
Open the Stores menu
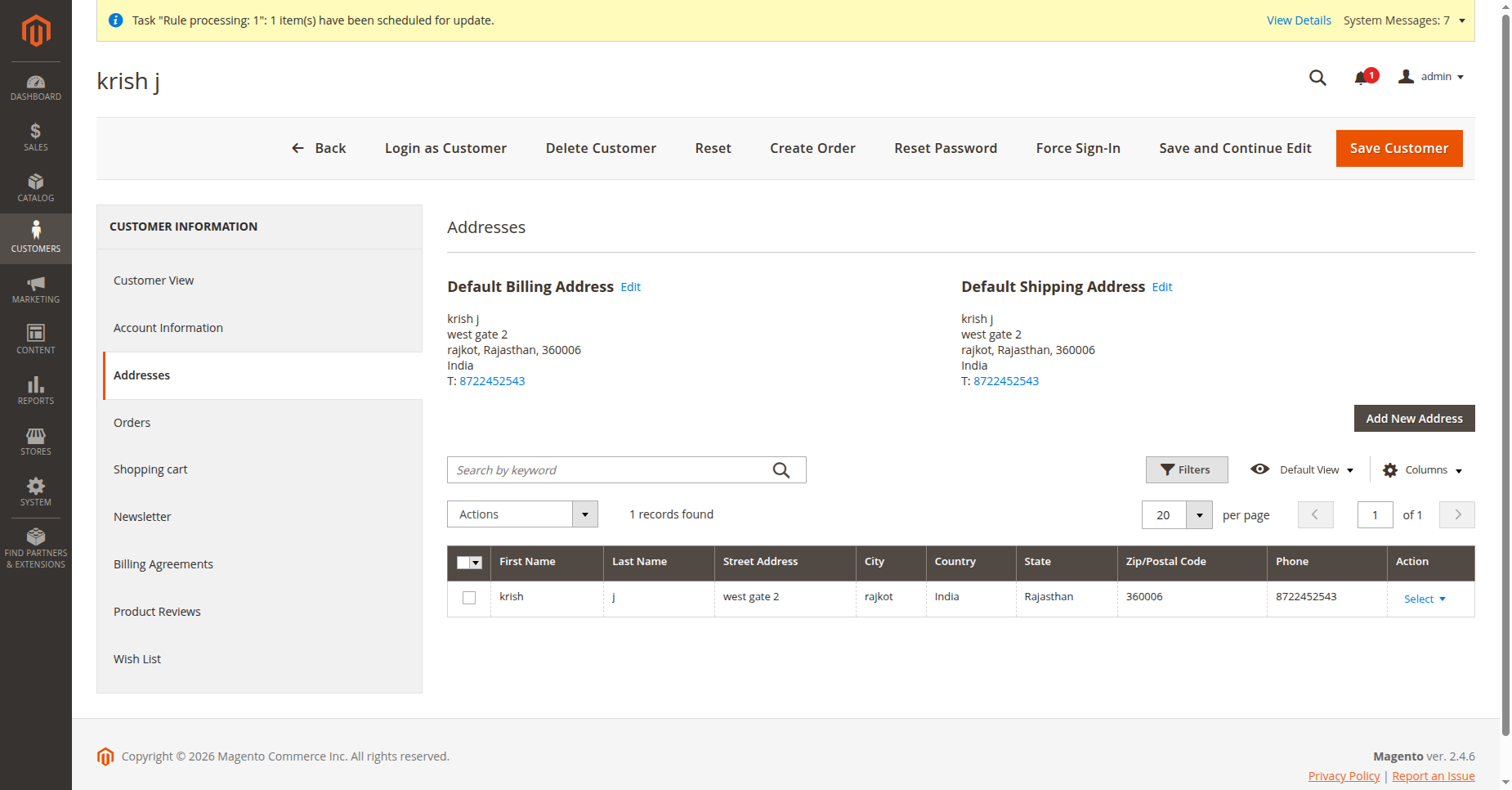click(x=36, y=442)
